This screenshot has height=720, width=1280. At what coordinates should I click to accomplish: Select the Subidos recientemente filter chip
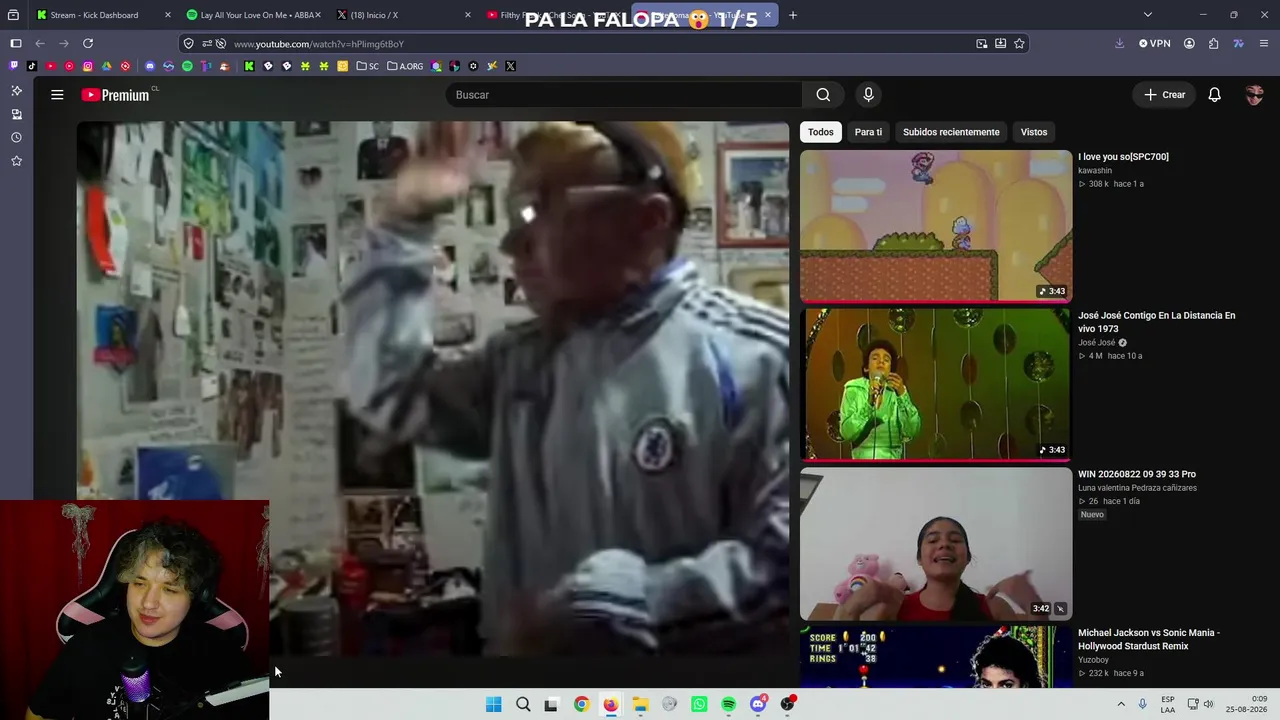[x=951, y=132]
